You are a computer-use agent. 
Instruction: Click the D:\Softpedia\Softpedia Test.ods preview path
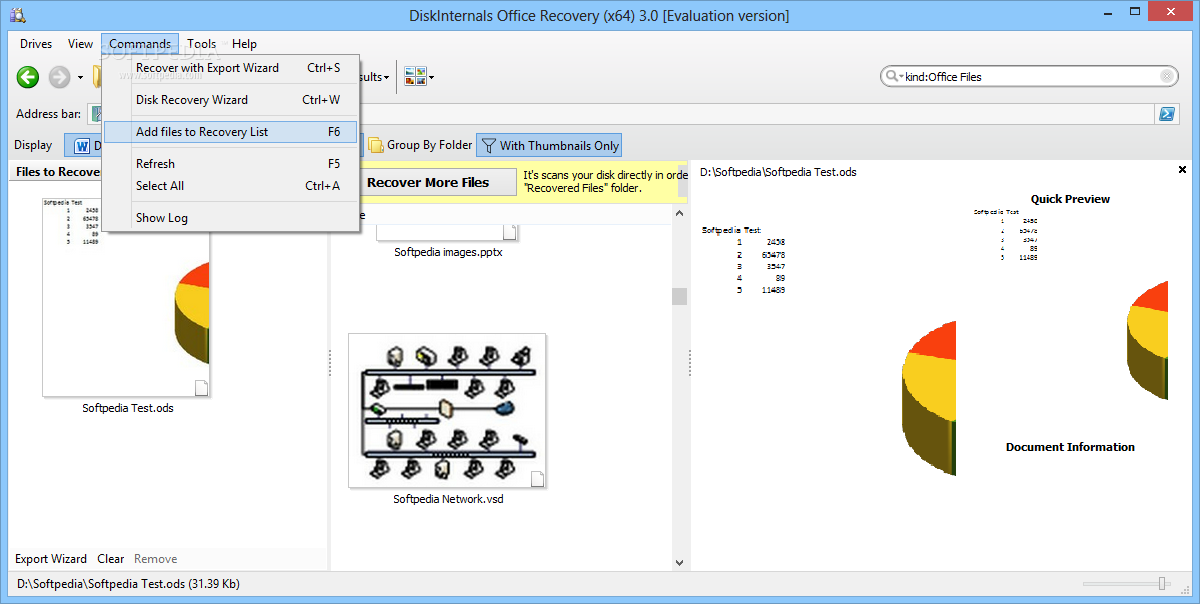click(x=778, y=172)
